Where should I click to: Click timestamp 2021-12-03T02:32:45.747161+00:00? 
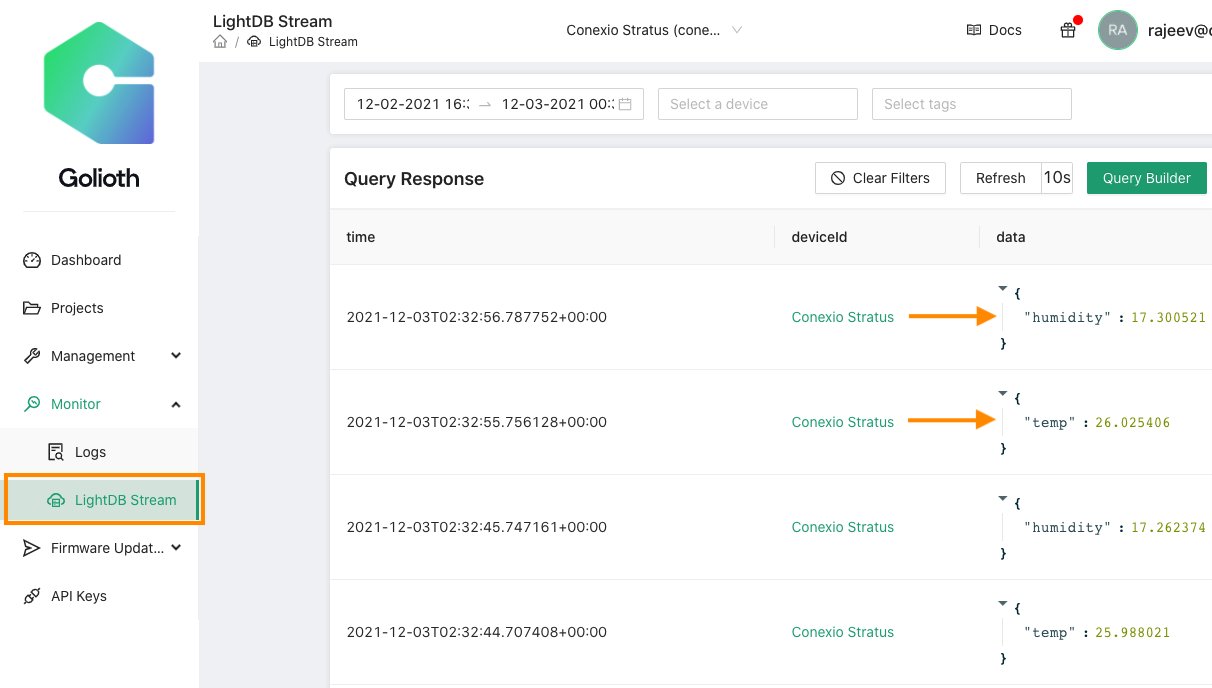(477, 527)
